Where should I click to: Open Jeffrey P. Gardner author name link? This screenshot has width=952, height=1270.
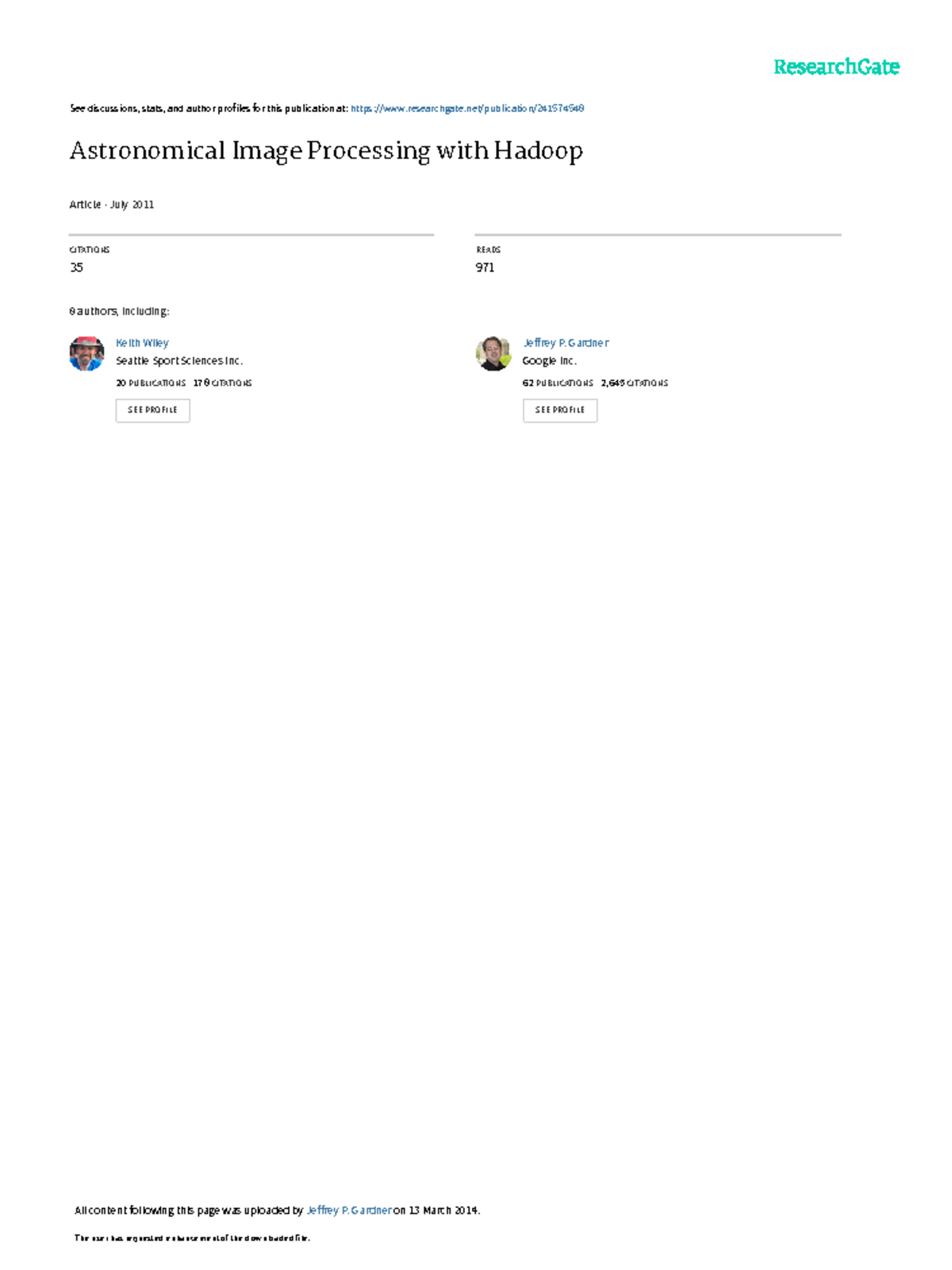click(566, 343)
